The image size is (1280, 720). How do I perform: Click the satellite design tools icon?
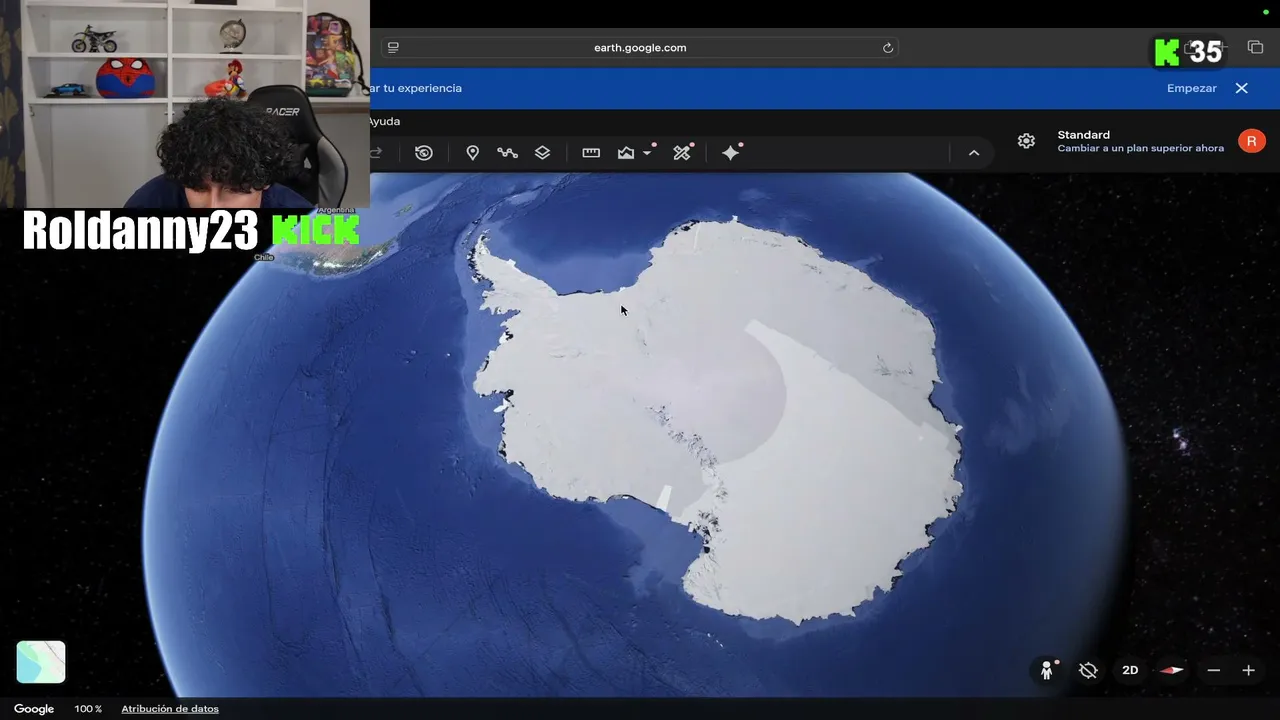tap(682, 153)
